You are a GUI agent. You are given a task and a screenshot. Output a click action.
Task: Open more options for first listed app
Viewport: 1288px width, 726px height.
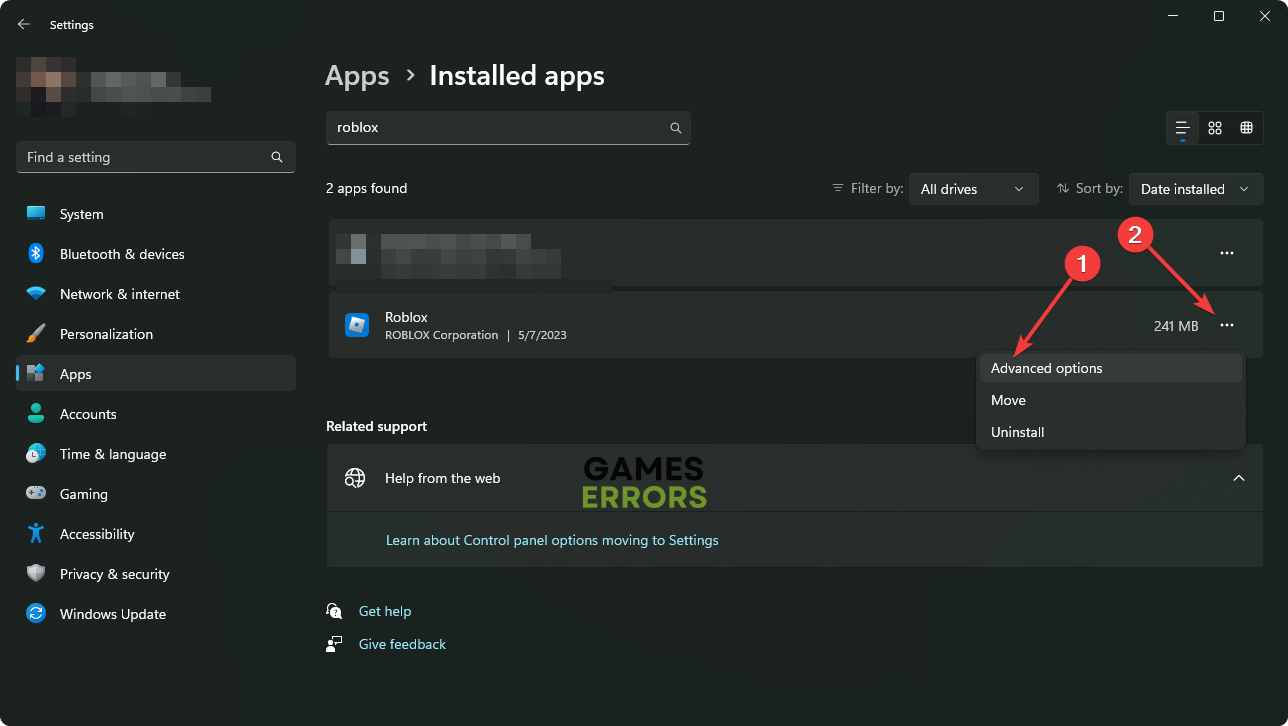pyautogui.click(x=1227, y=253)
